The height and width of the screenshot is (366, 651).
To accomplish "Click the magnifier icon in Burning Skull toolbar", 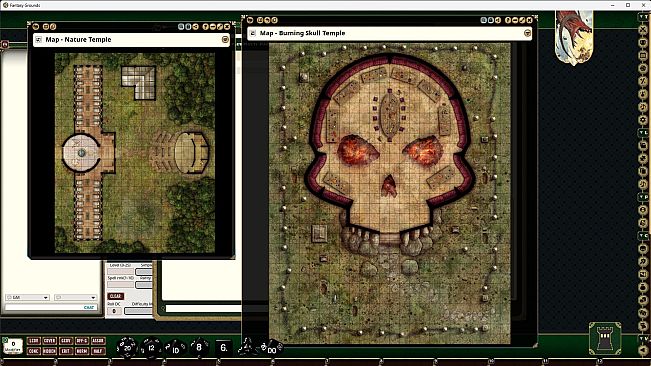I will (x=483, y=20).
